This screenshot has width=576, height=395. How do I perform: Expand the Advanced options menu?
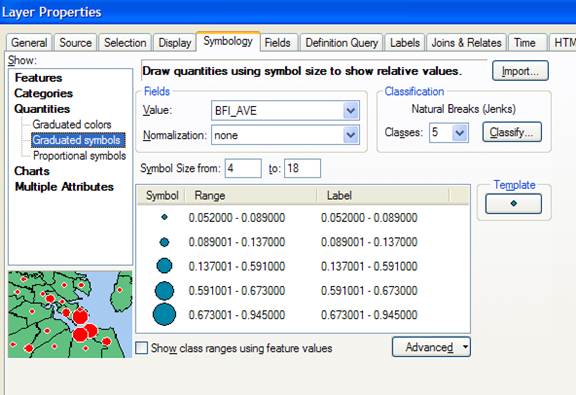431,347
